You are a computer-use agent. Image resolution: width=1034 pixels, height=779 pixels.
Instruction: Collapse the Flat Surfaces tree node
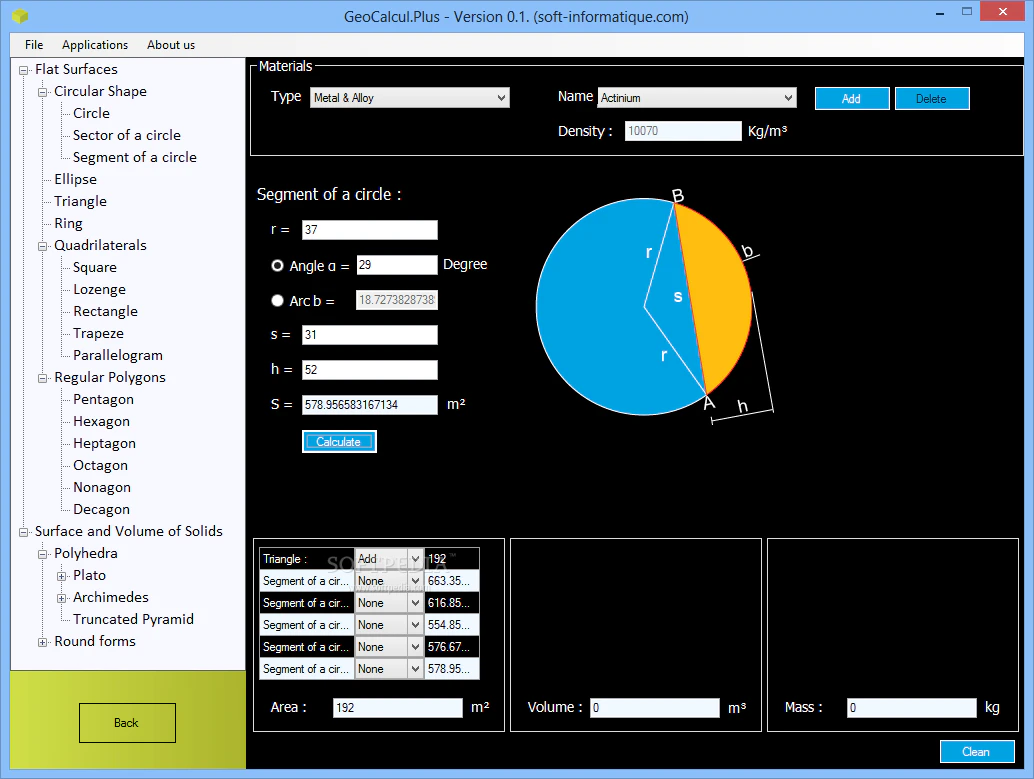click(24, 70)
